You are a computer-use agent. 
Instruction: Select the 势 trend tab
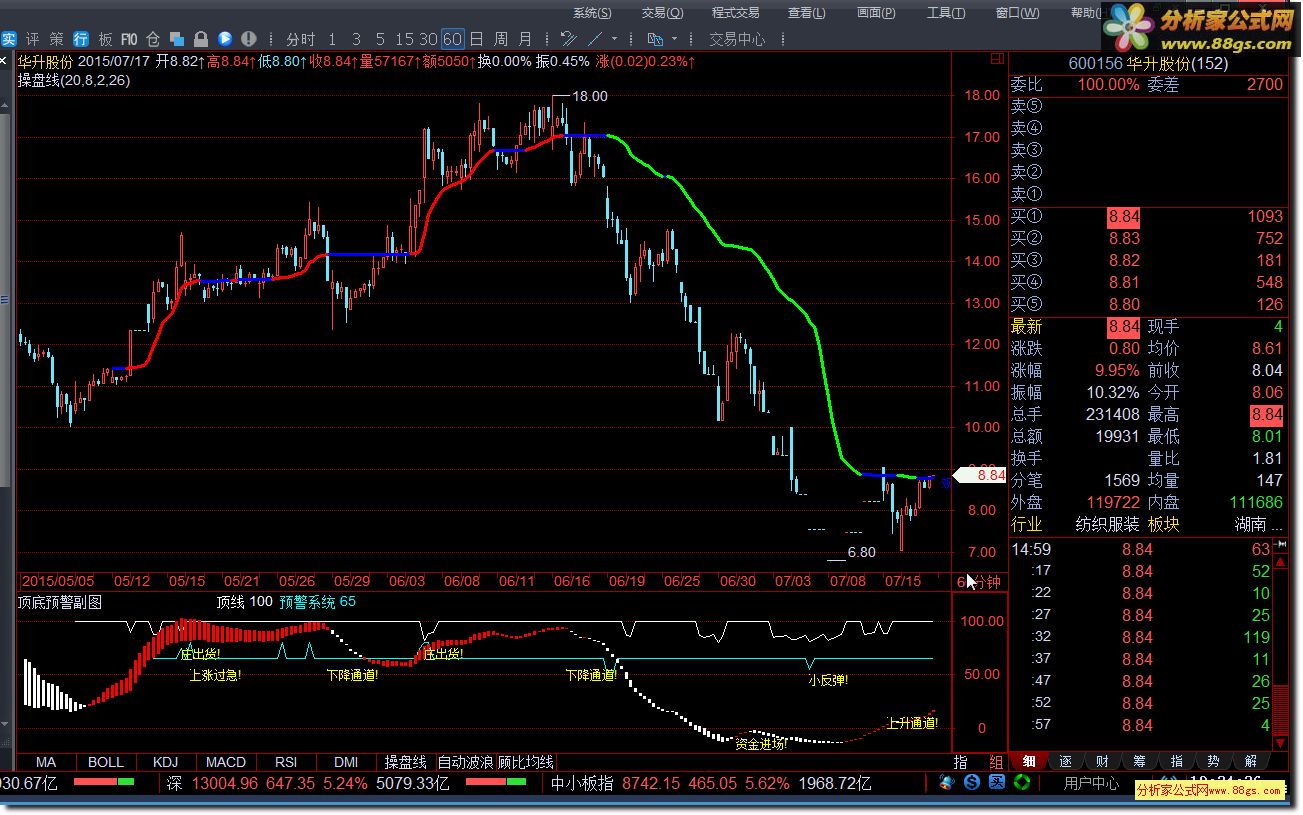pos(1213,762)
